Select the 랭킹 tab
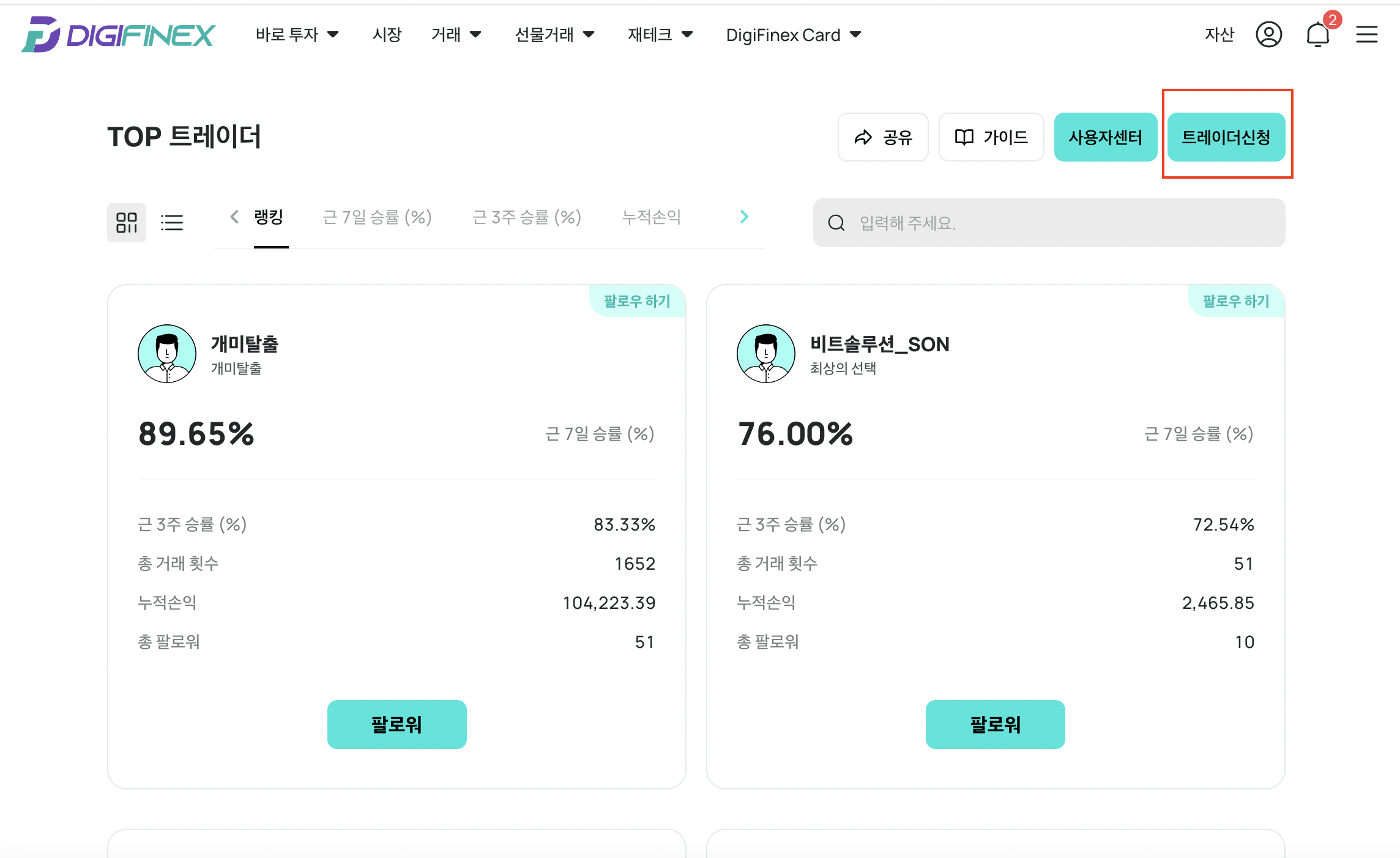This screenshot has width=1400, height=858. [269, 217]
